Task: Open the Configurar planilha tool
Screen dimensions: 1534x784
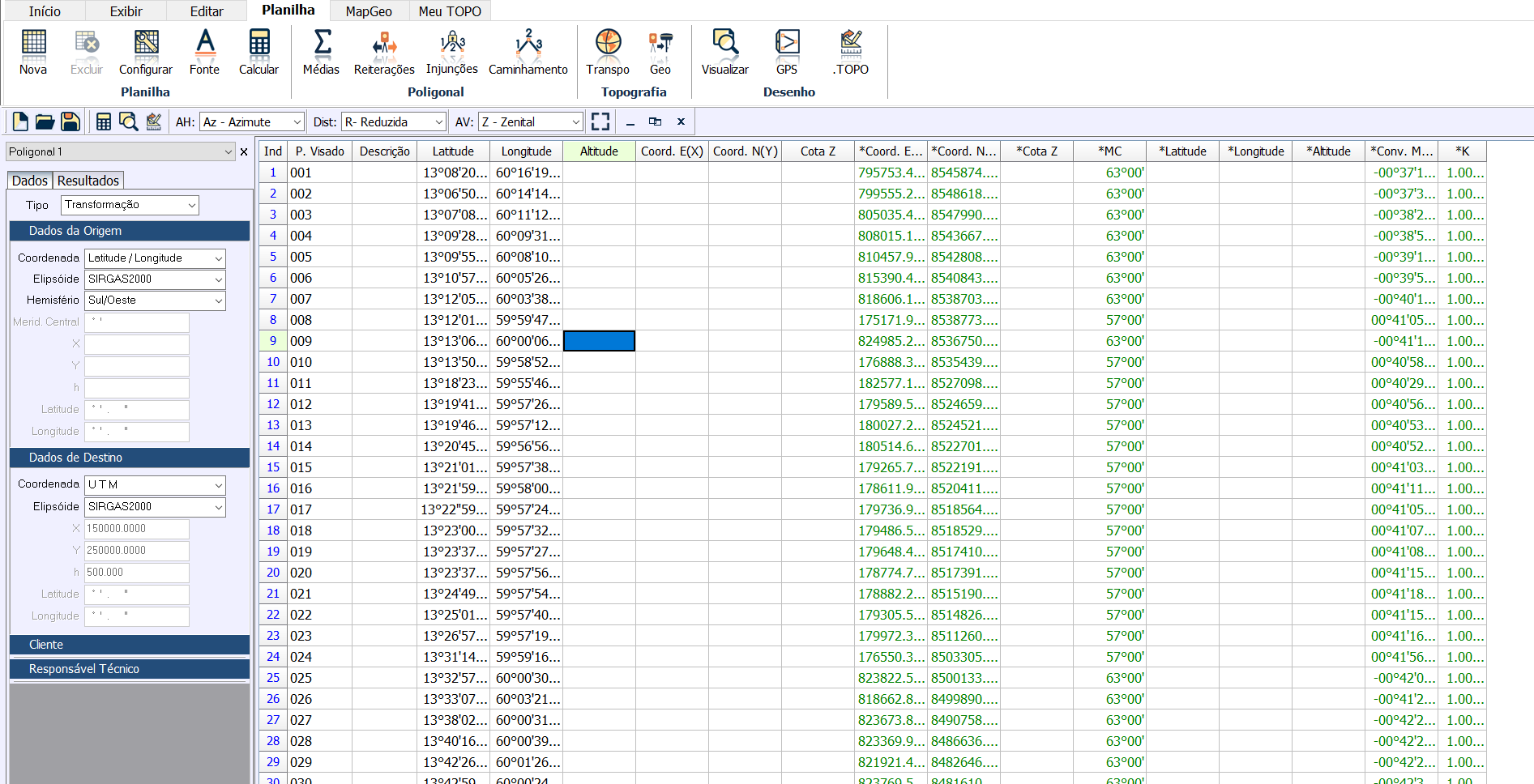Action: coord(146,52)
